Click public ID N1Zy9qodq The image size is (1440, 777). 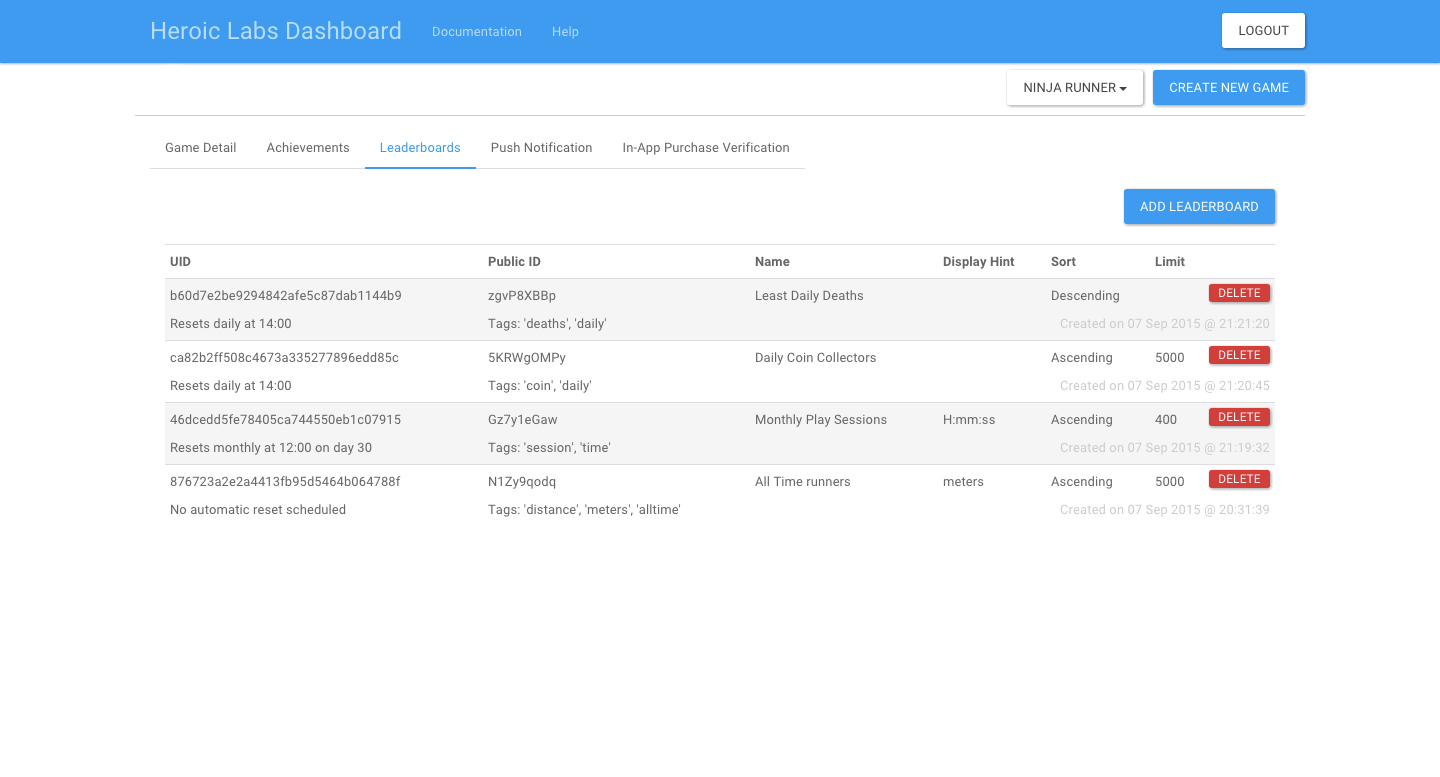522,482
